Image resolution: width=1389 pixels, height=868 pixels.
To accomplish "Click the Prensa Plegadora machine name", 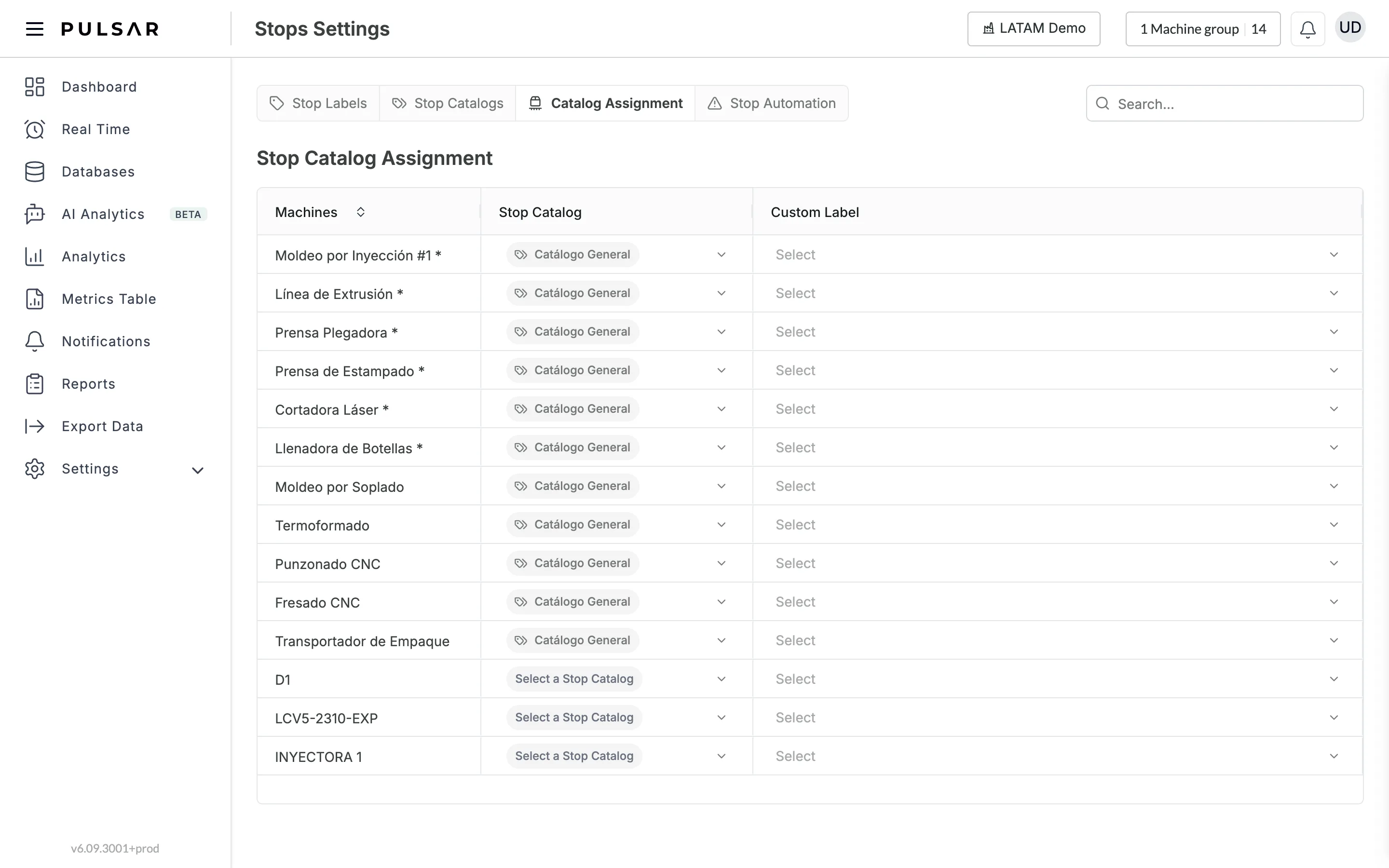I will (x=336, y=332).
